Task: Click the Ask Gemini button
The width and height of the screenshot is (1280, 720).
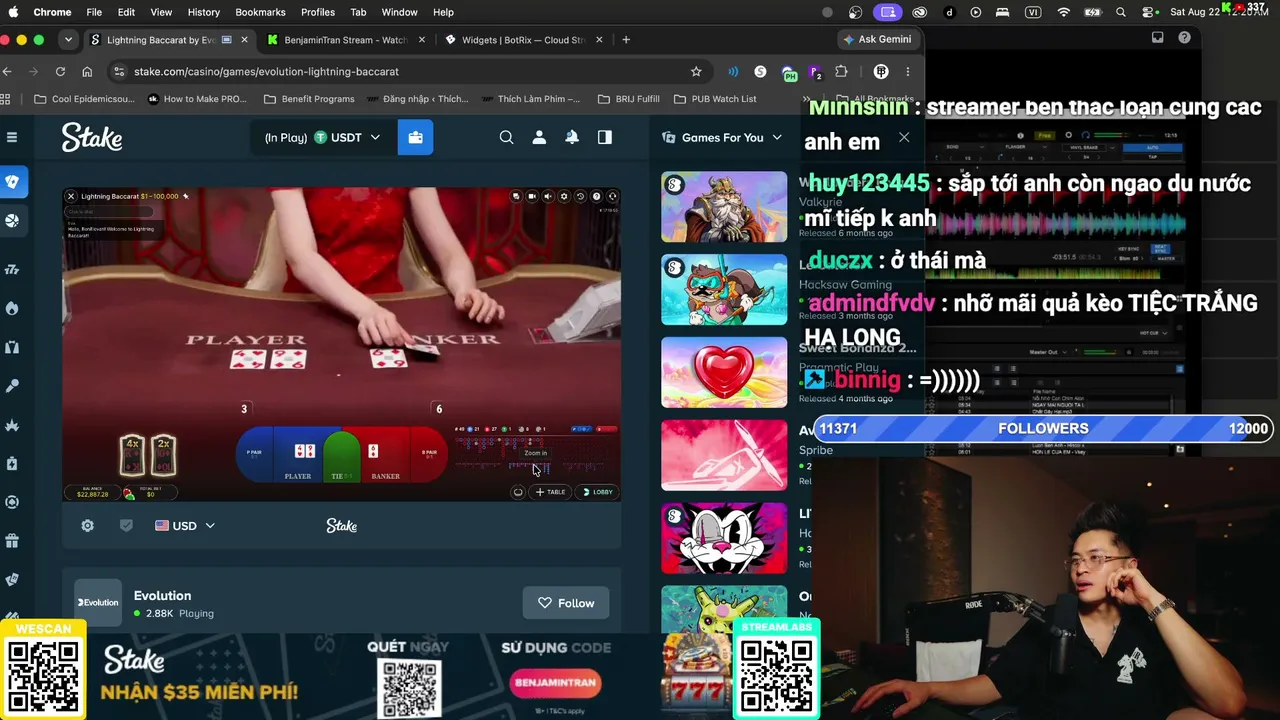Action: click(877, 39)
